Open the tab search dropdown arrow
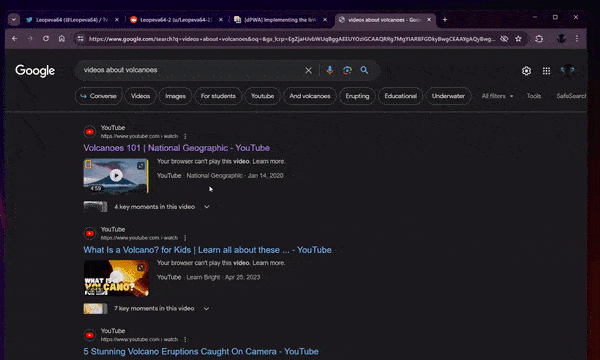 [x=14, y=20]
